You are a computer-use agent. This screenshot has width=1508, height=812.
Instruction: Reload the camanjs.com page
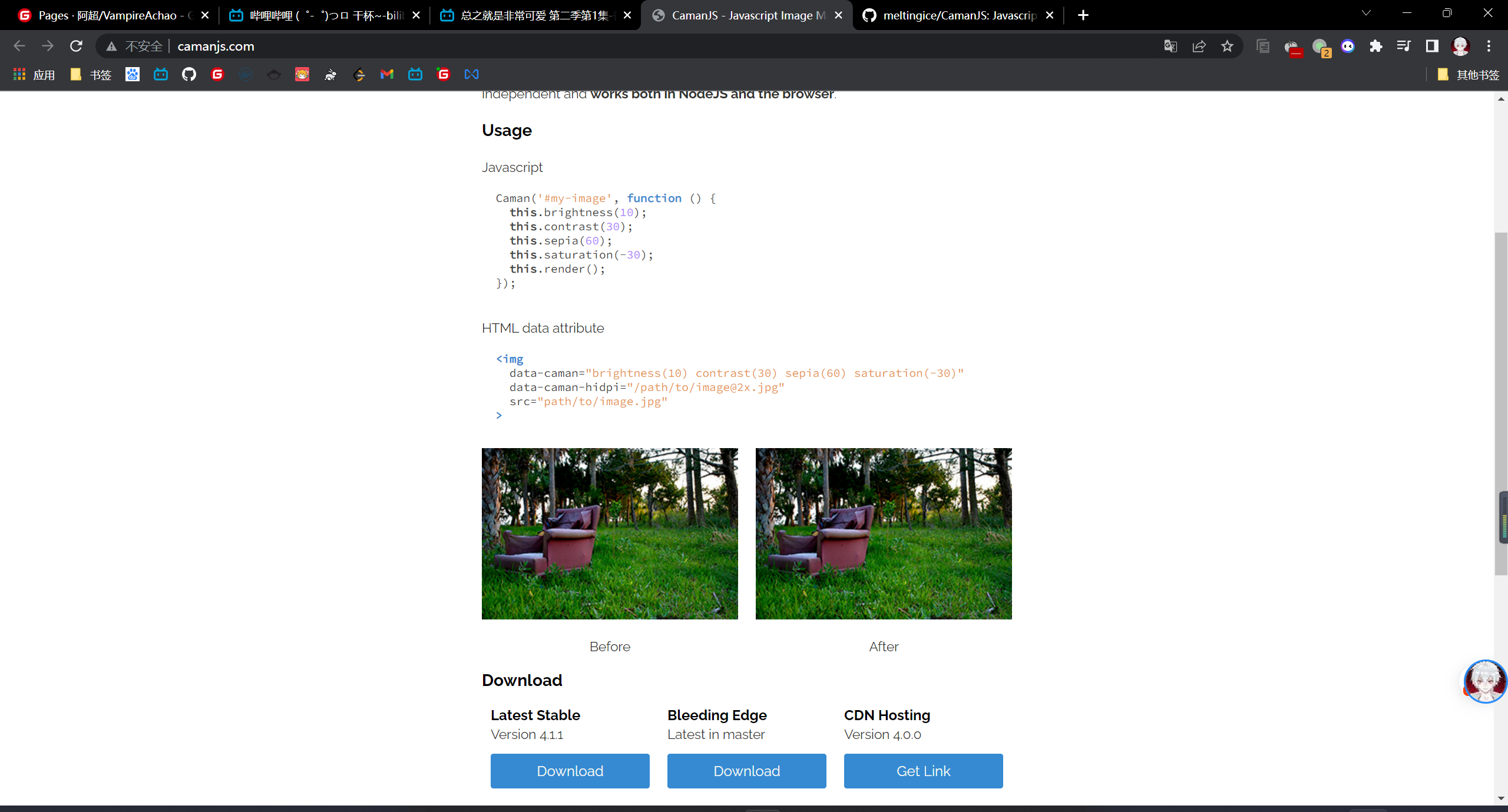point(76,46)
